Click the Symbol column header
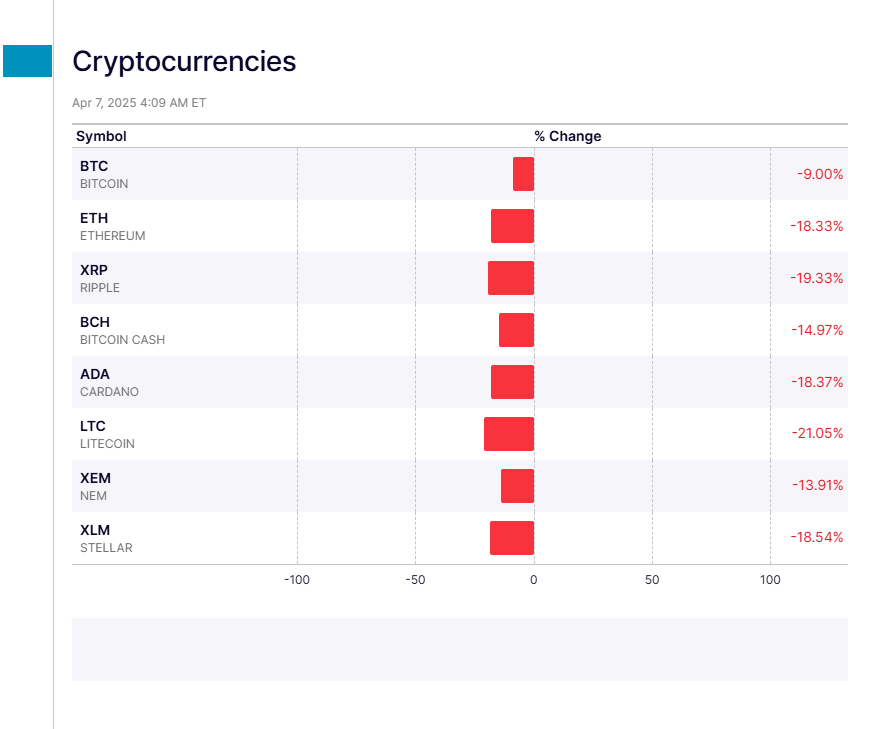The width and height of the screenshot is (895, 729). tap(101, 136)
